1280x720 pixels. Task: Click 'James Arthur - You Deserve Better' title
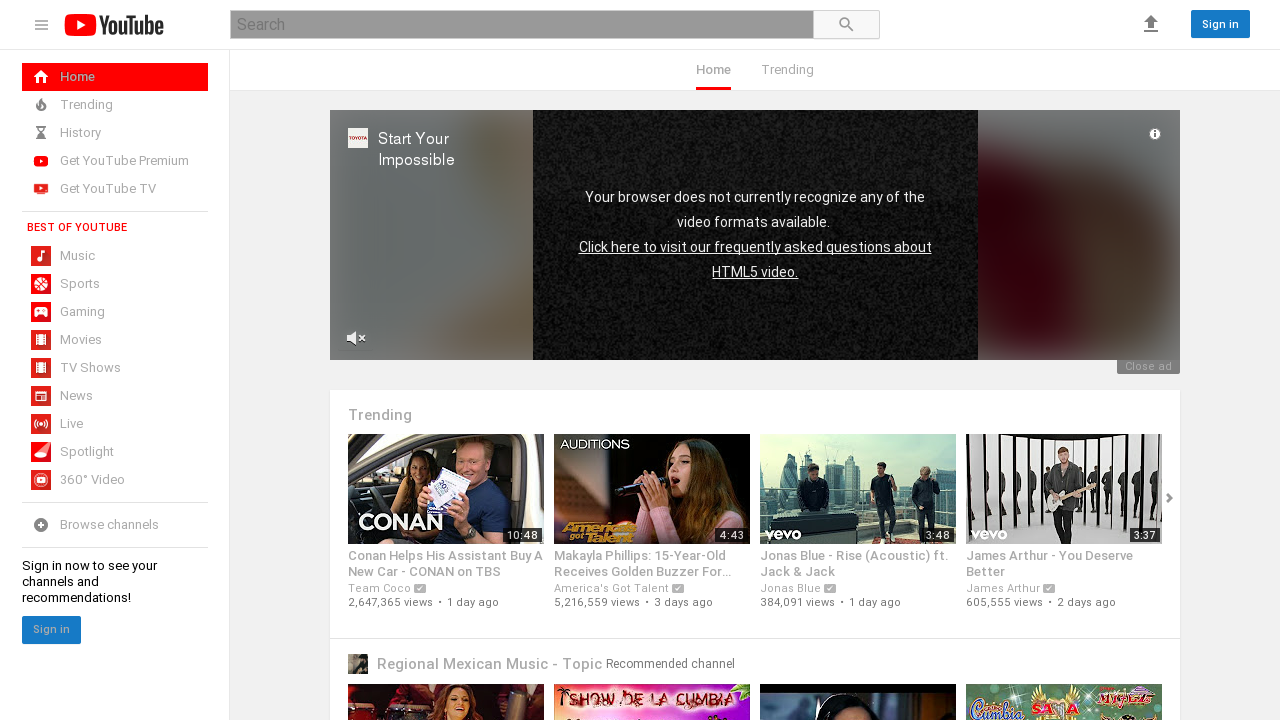[x=1050, y=563]
